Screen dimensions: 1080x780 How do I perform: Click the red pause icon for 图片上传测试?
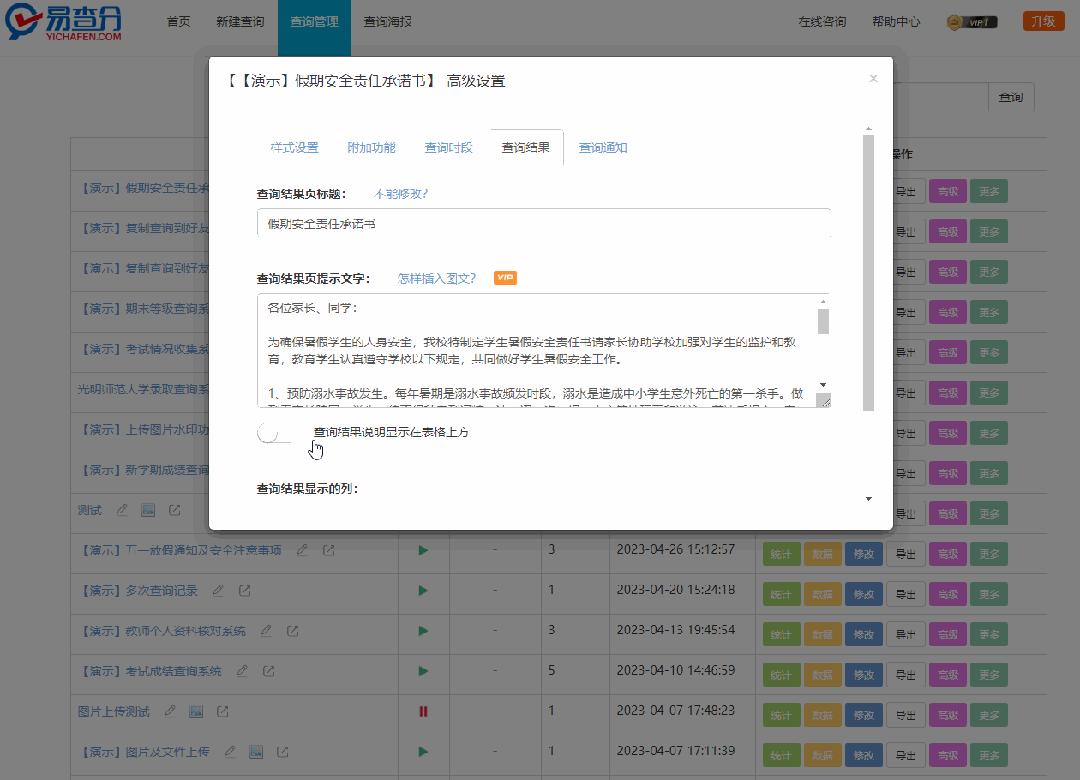click(423, 711)
